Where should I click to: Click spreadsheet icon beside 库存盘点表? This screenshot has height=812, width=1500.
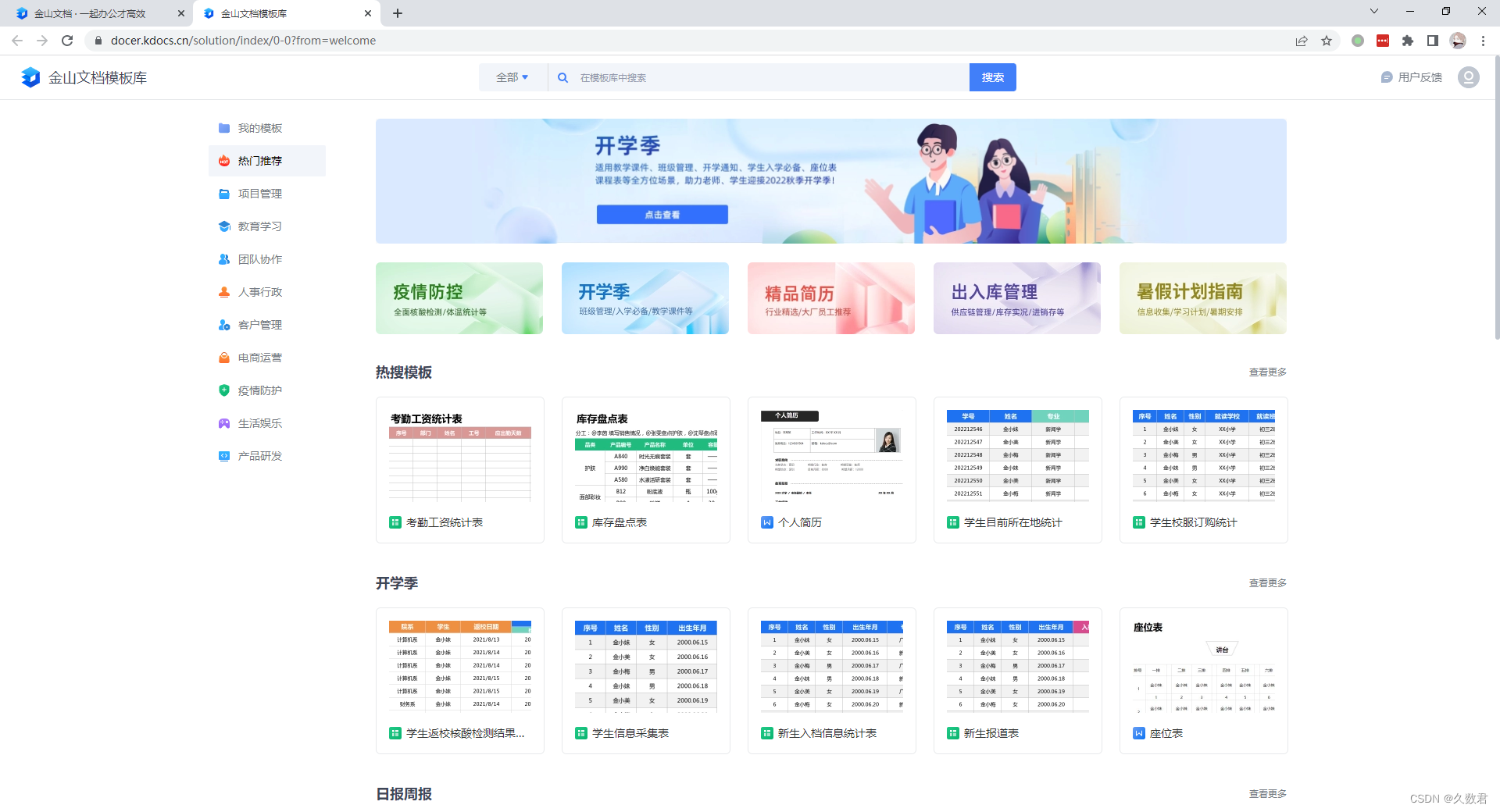(x=580, y=522)
